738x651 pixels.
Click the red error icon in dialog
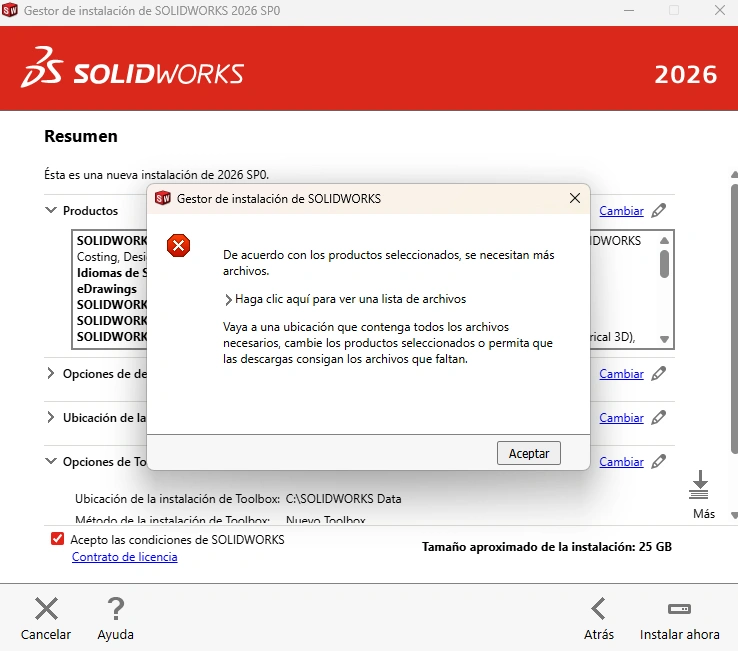[x=178, y=245]
